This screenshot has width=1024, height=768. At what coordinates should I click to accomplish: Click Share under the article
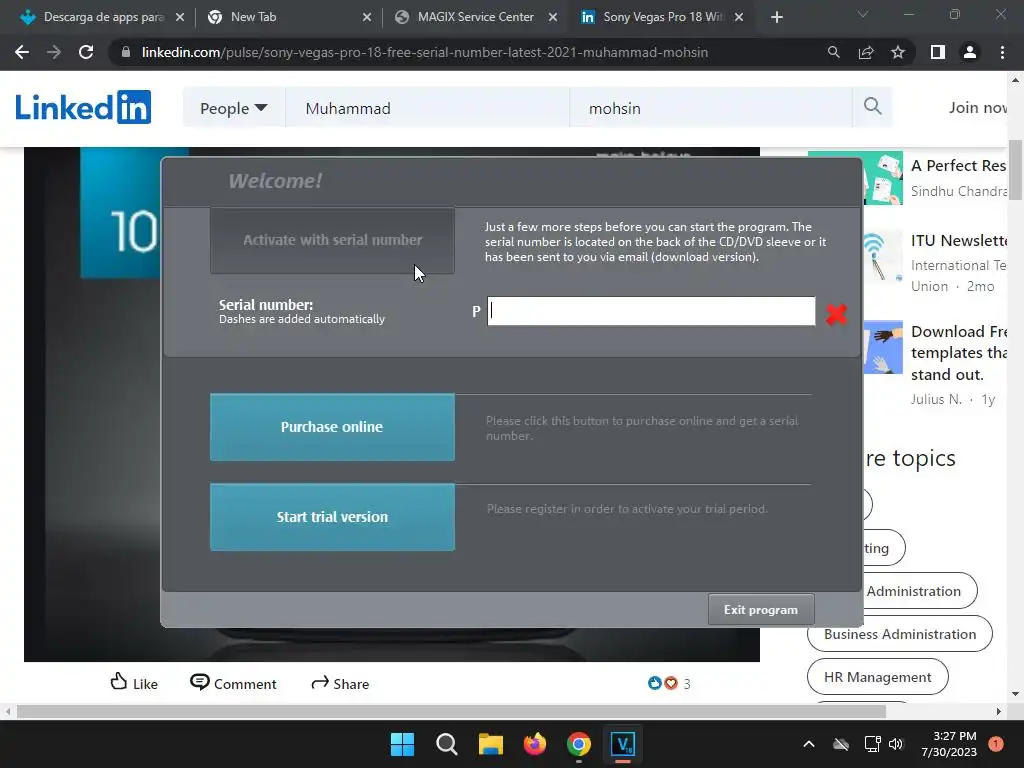pos(340,683)
